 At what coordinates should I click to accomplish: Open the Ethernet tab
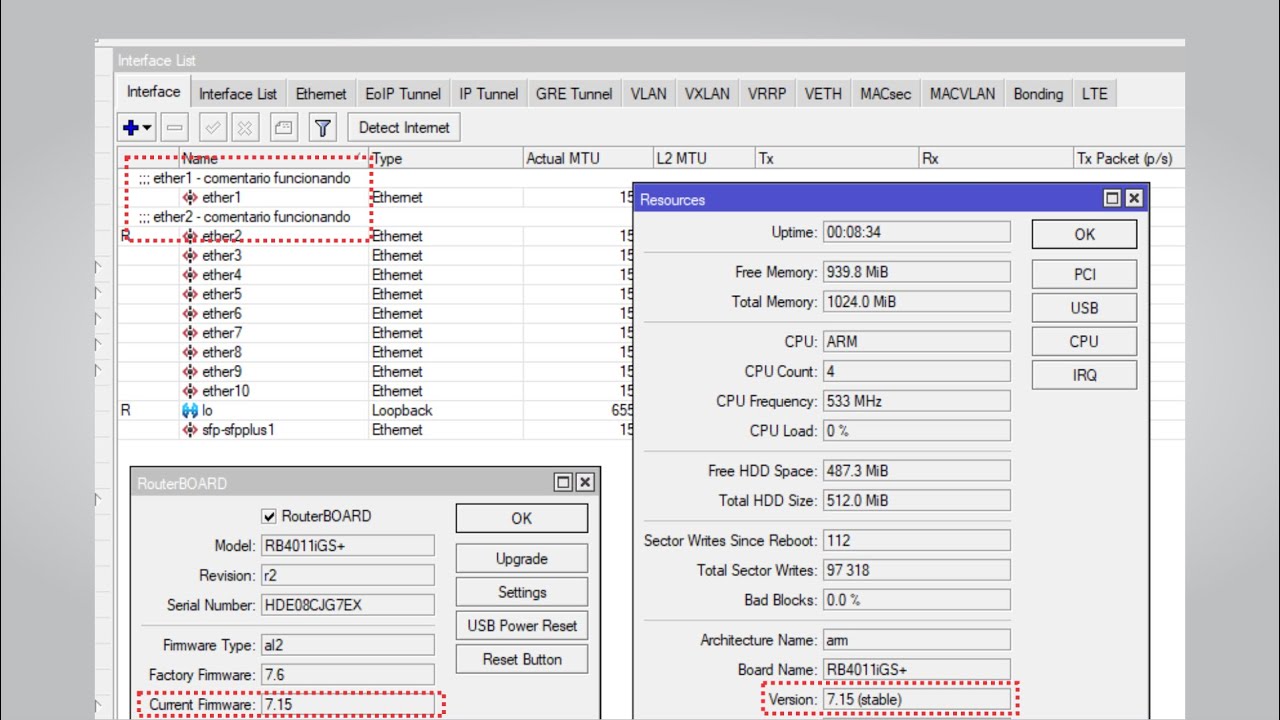click(x=321, y=94)
